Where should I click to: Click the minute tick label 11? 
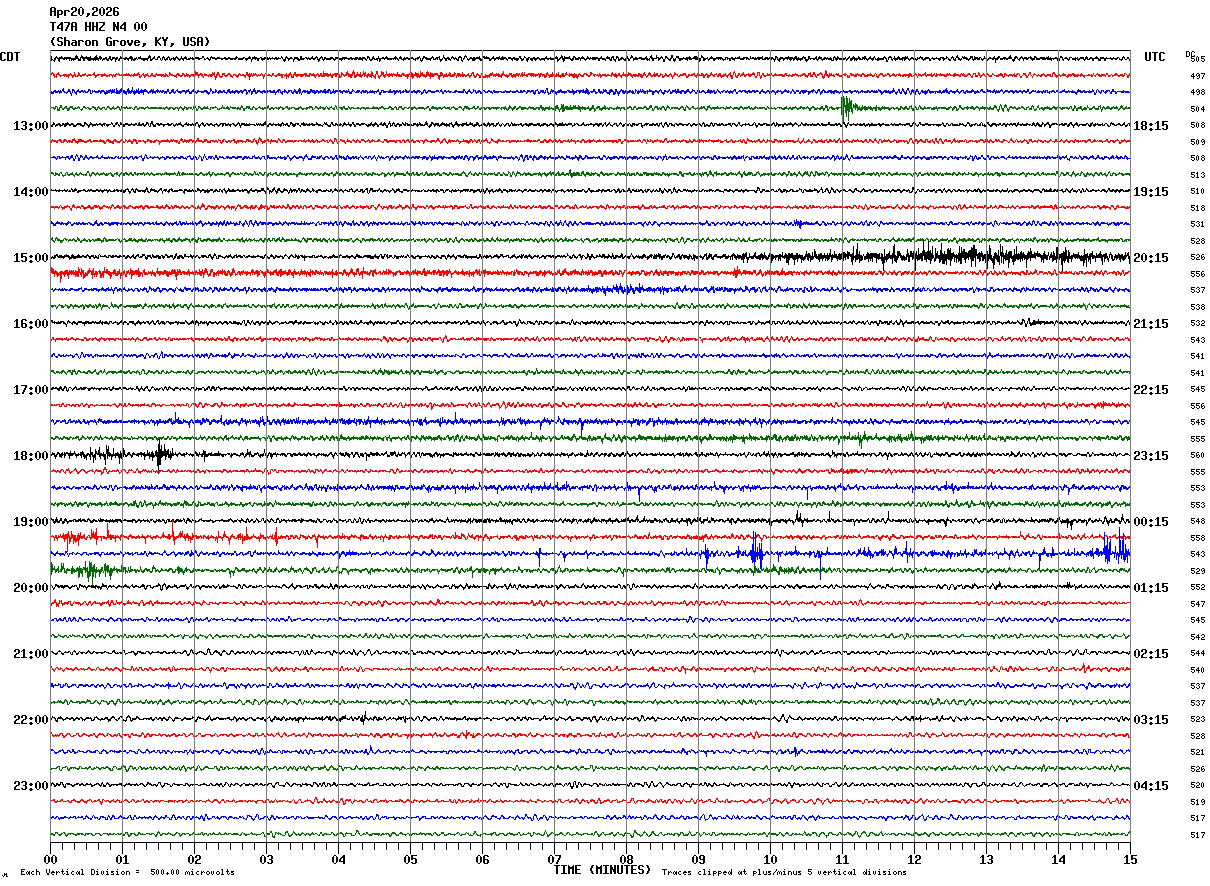(842, 859)
